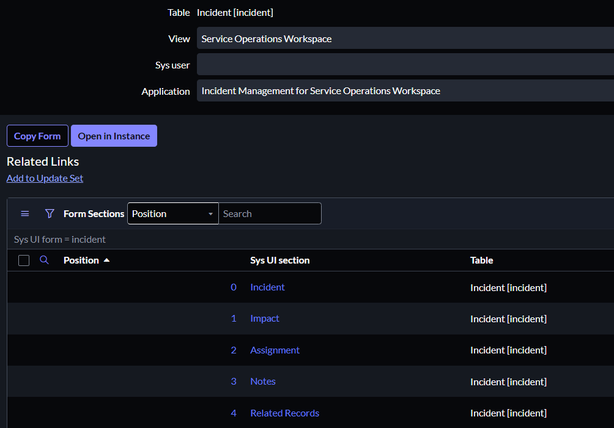Open the Position search field dropdown

coord(173,213)
